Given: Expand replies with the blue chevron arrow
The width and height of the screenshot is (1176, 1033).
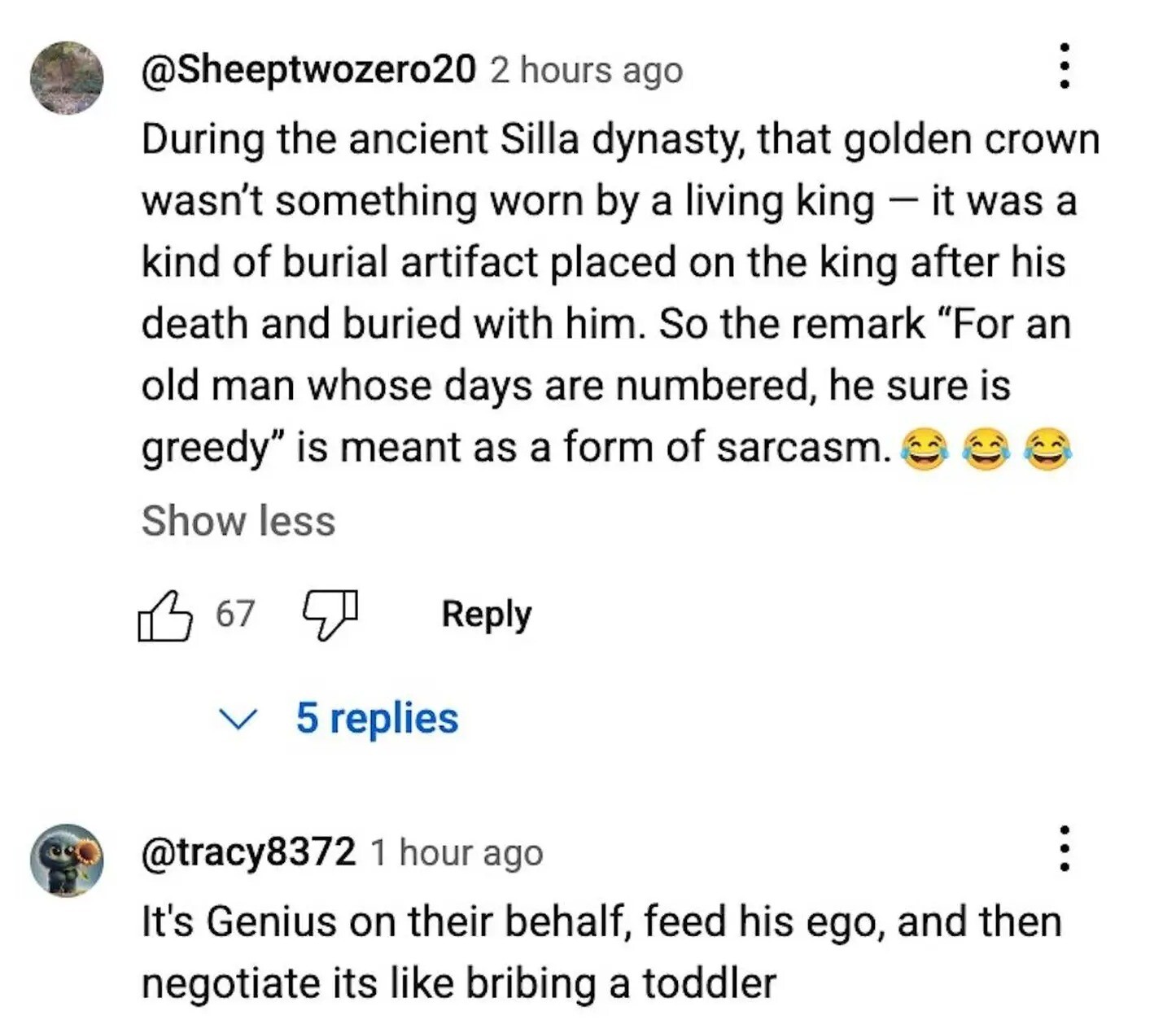Looking at the screenshot, I should (238, 719).
